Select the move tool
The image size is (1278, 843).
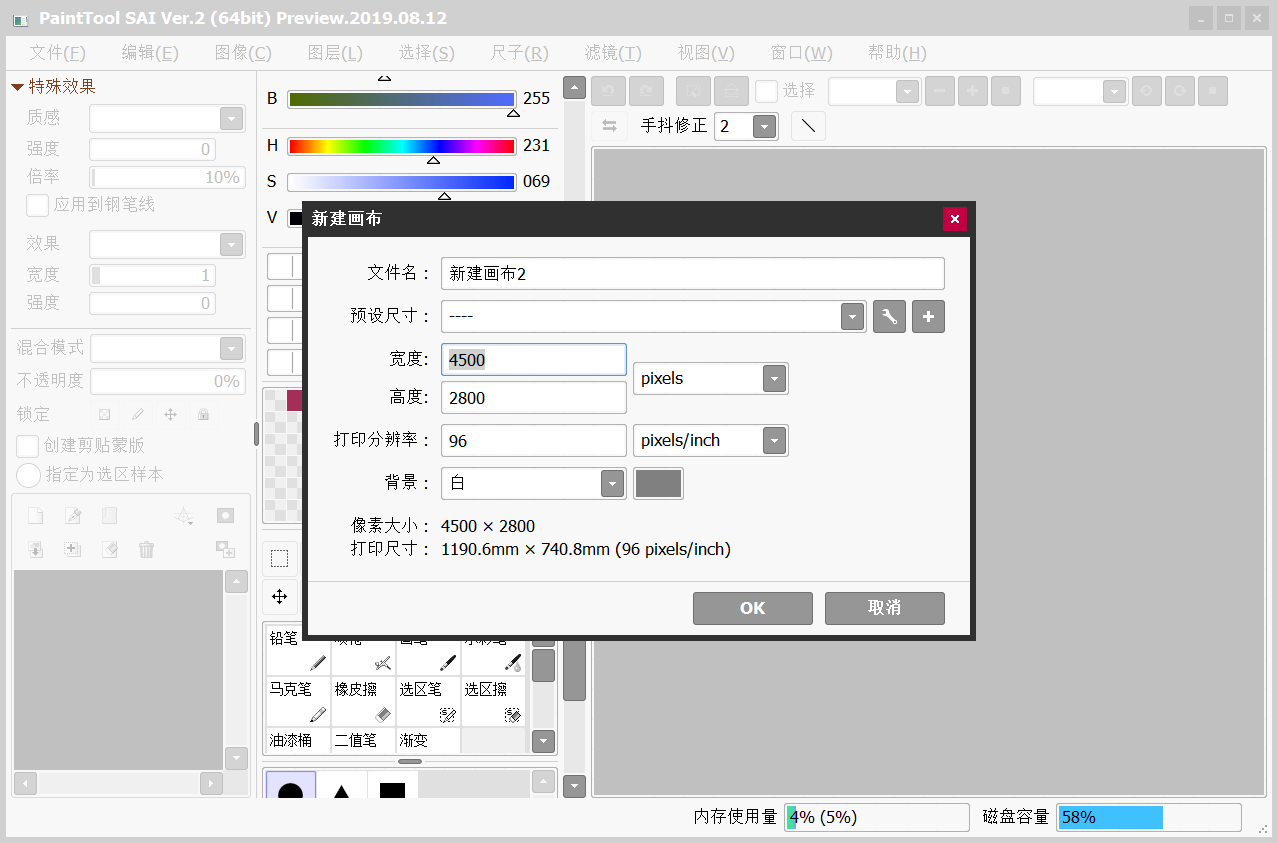point(279,597)
